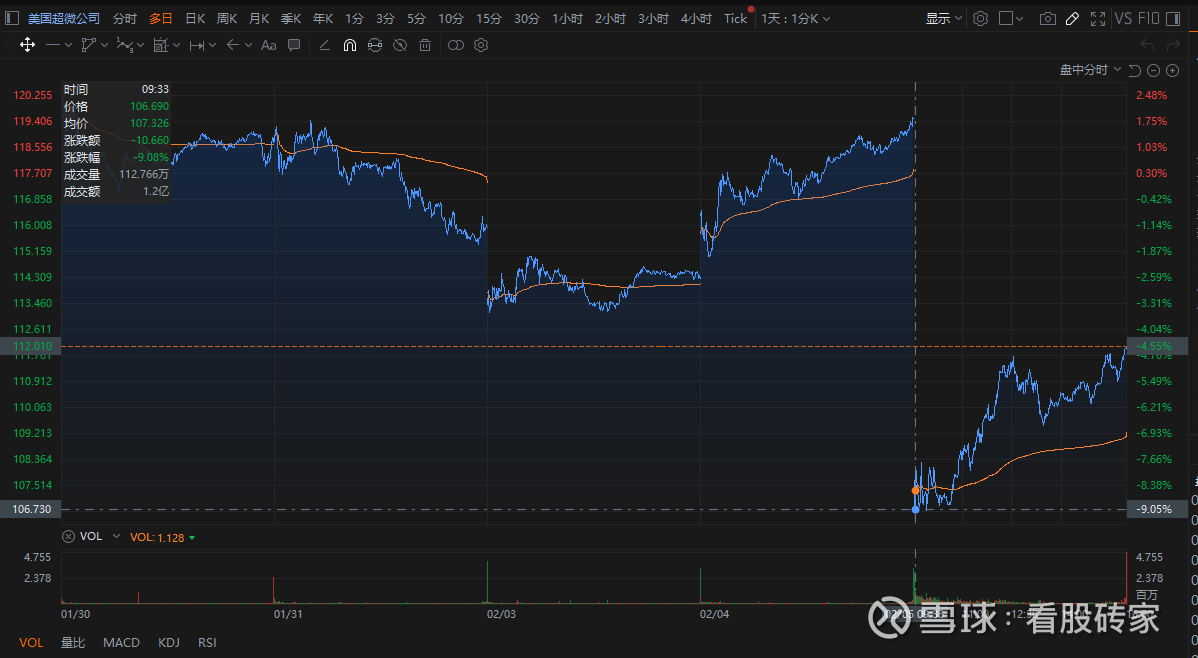1198x658 pixels.
Task: Select the Aa text annotation tool
Action: [x=268, y=45]
